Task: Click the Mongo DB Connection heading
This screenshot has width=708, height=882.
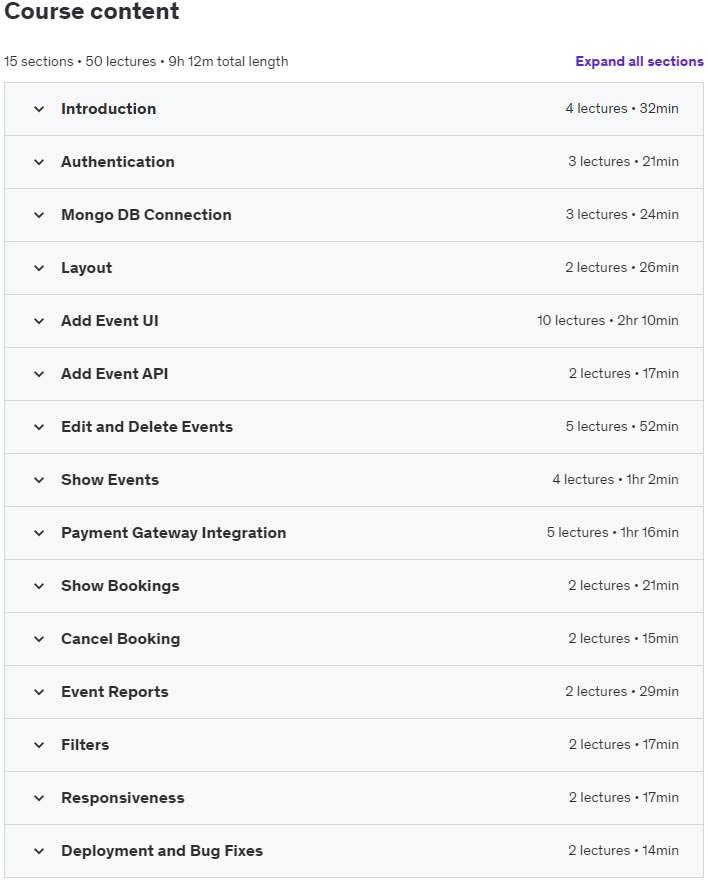Action: 146,215
